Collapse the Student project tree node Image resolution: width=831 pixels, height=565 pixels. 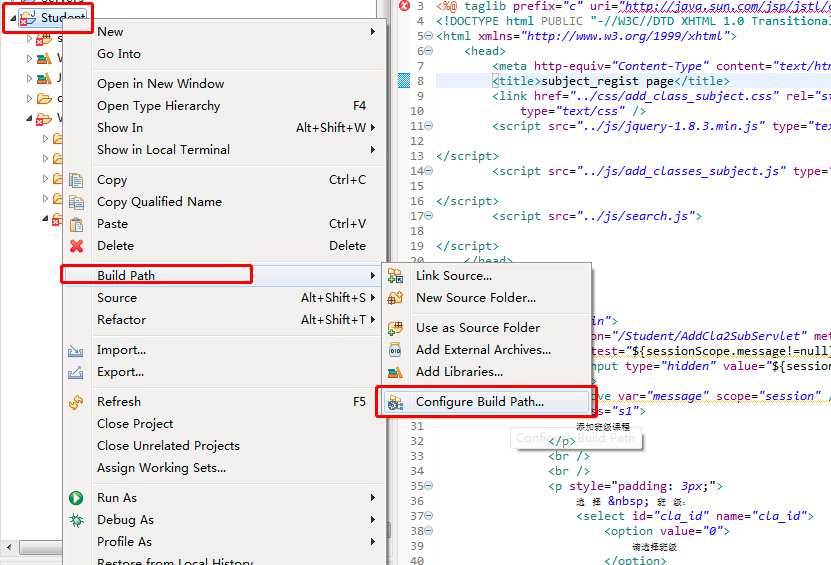pyautogui.click(x=13, y=19)
